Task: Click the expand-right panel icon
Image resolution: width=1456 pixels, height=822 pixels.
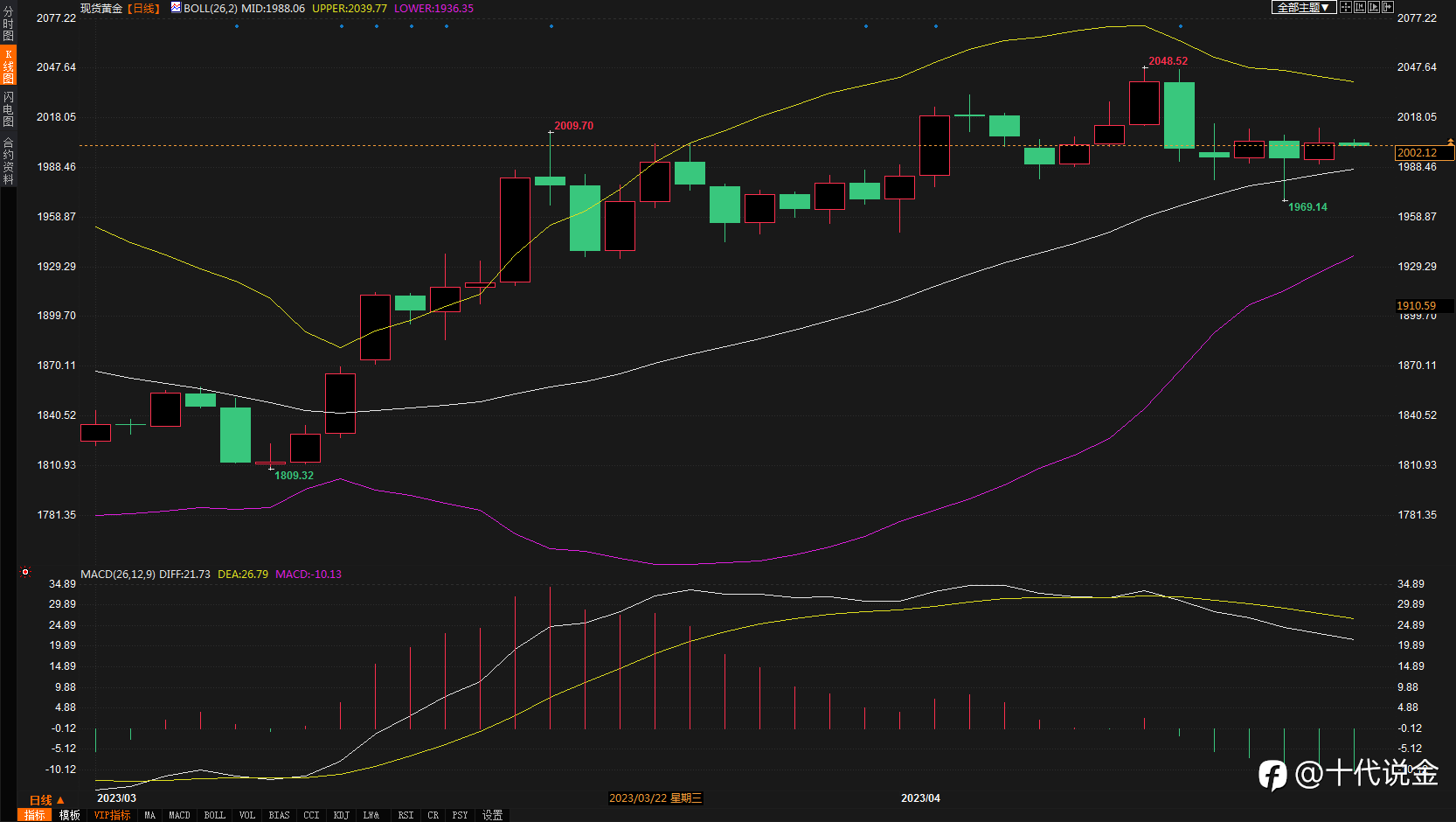Action: [1388, 7]
